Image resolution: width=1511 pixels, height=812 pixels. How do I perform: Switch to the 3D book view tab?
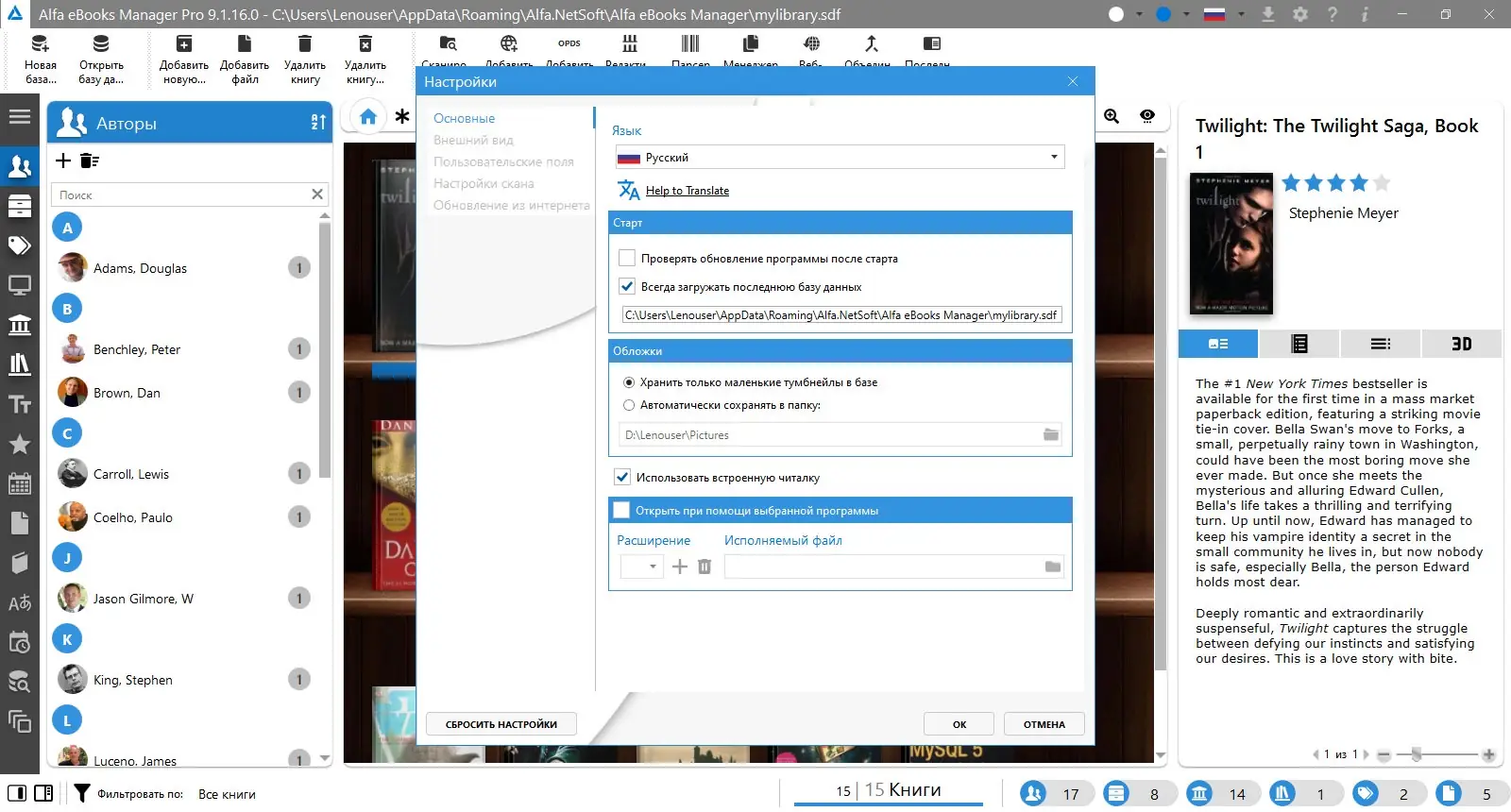click(1461, 344)
